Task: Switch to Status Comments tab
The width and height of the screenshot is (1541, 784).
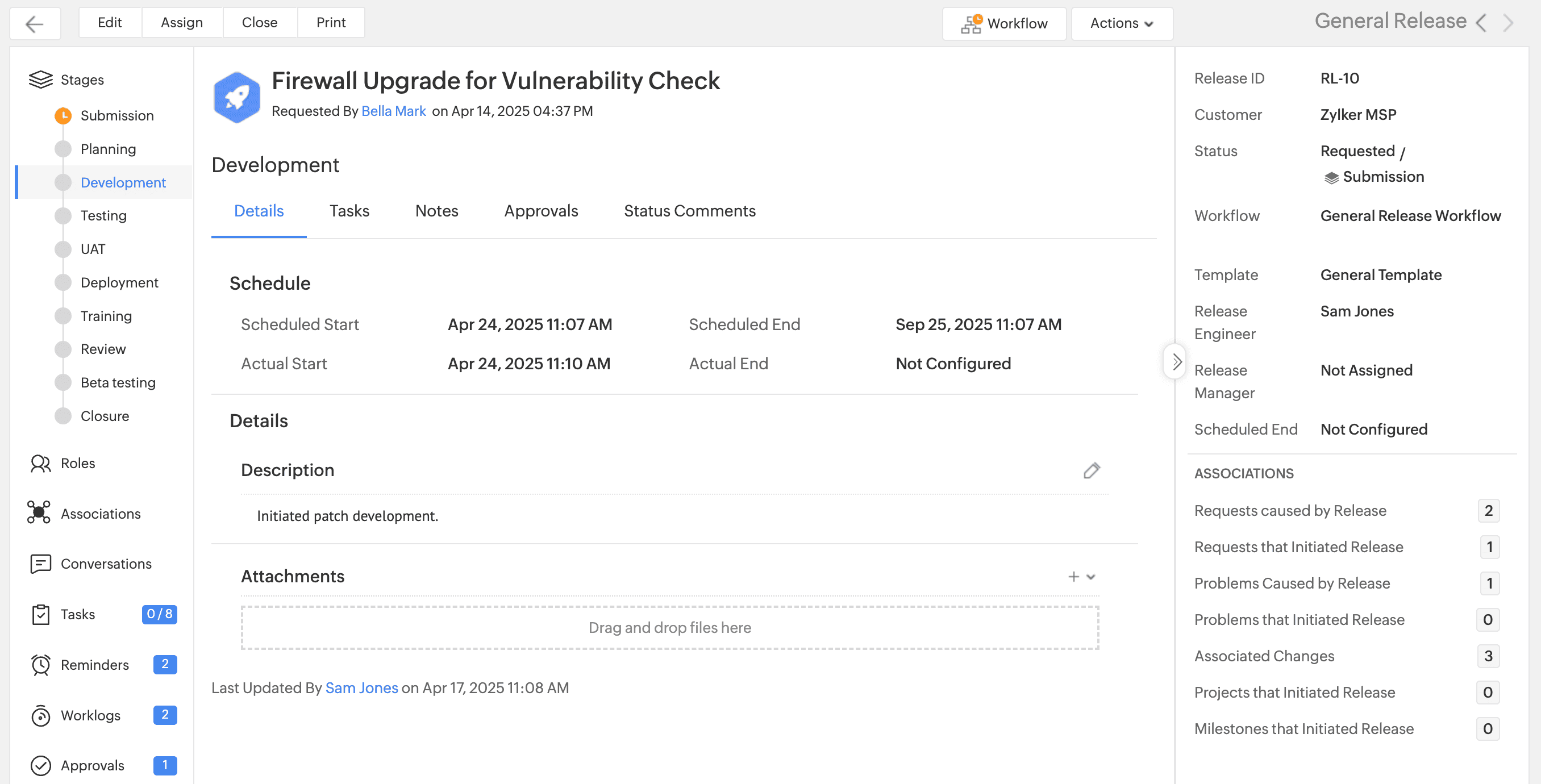Action: pyautogui.click(x=689, y=211)
